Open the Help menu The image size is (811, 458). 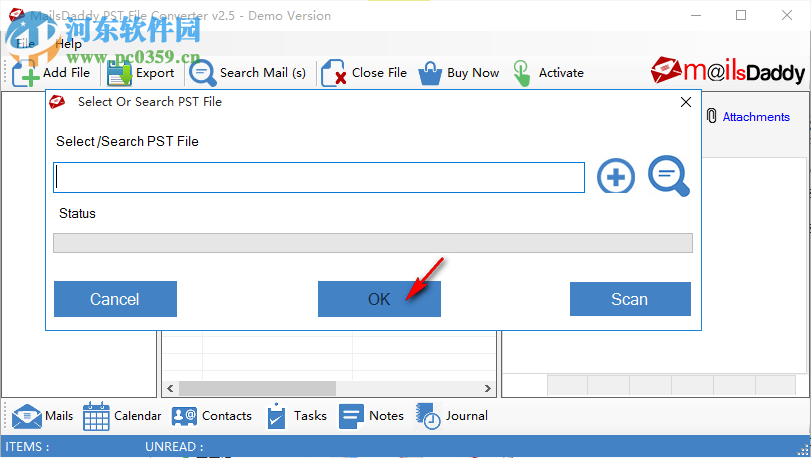[x=68, y=44]
